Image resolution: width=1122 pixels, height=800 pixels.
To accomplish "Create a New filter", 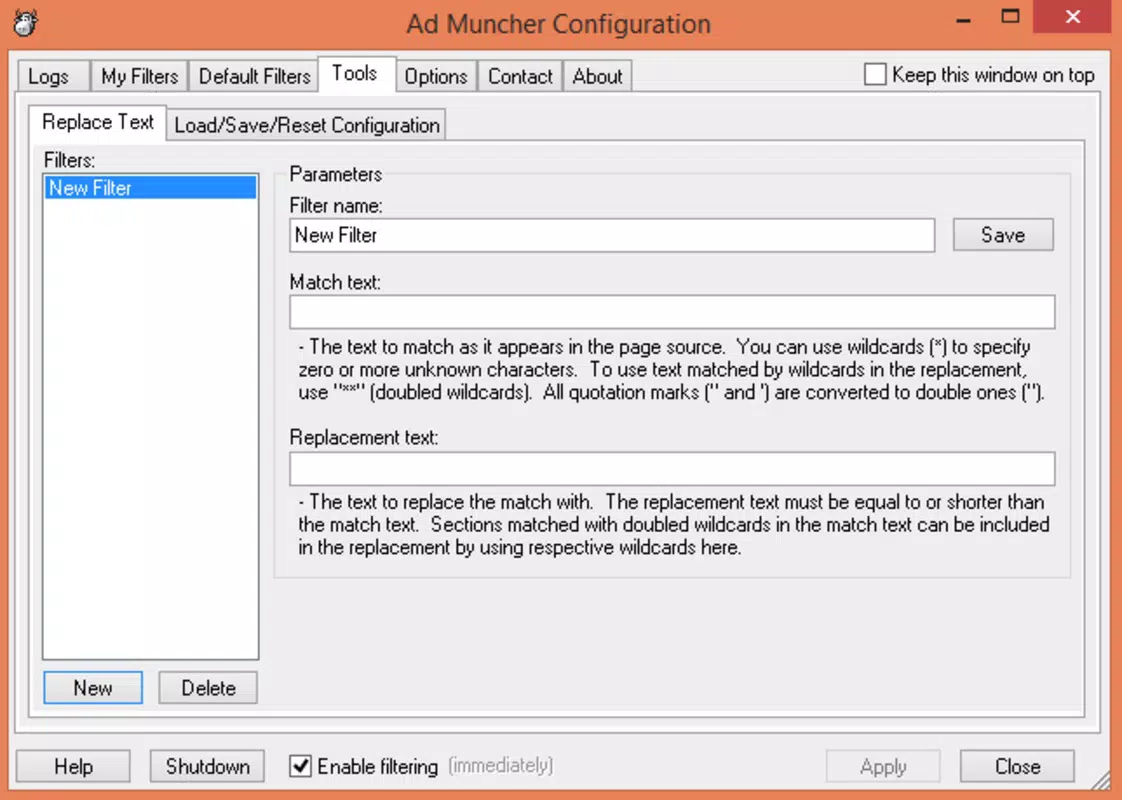I will point(93,688).
